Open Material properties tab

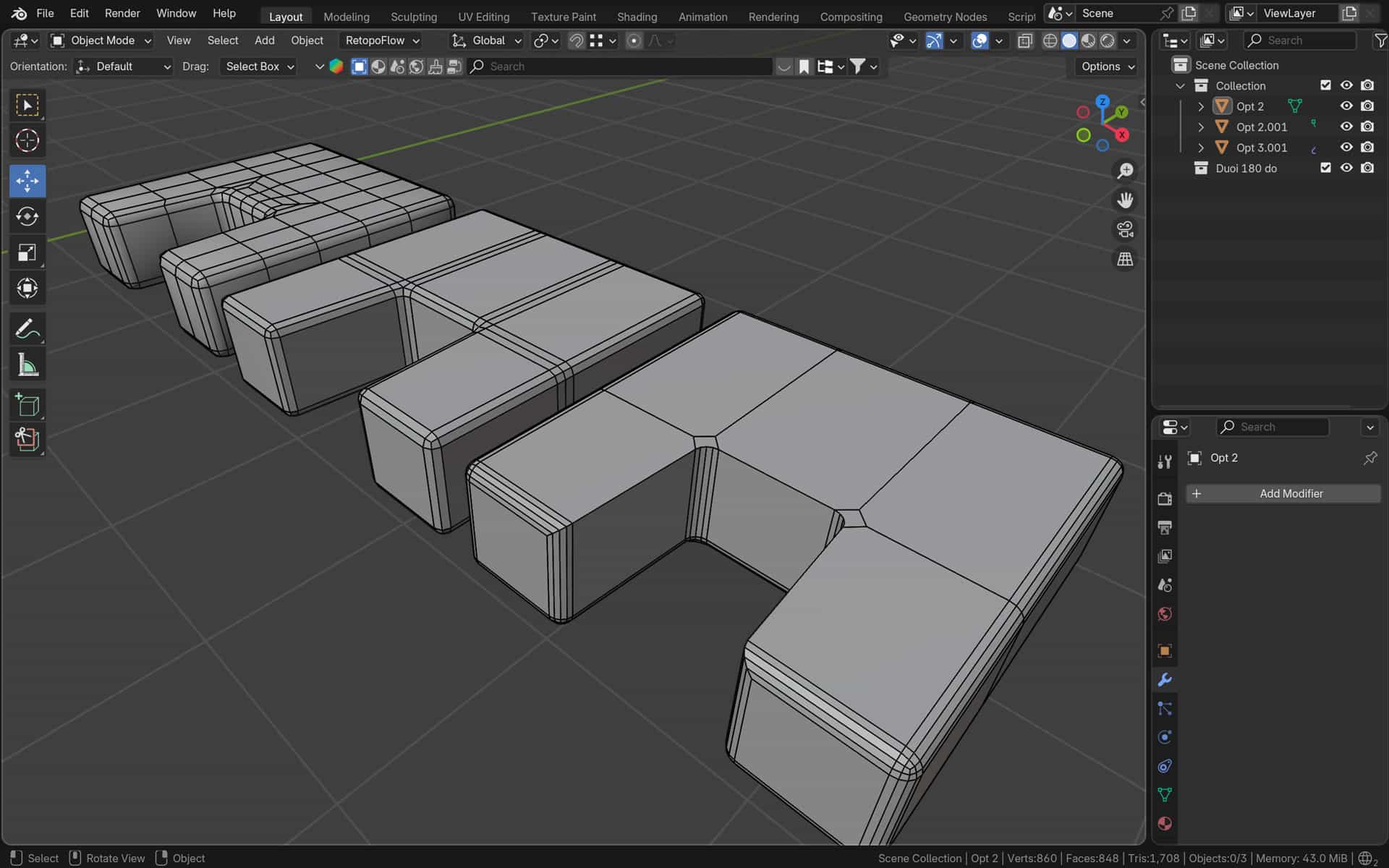click(1165, 823)
